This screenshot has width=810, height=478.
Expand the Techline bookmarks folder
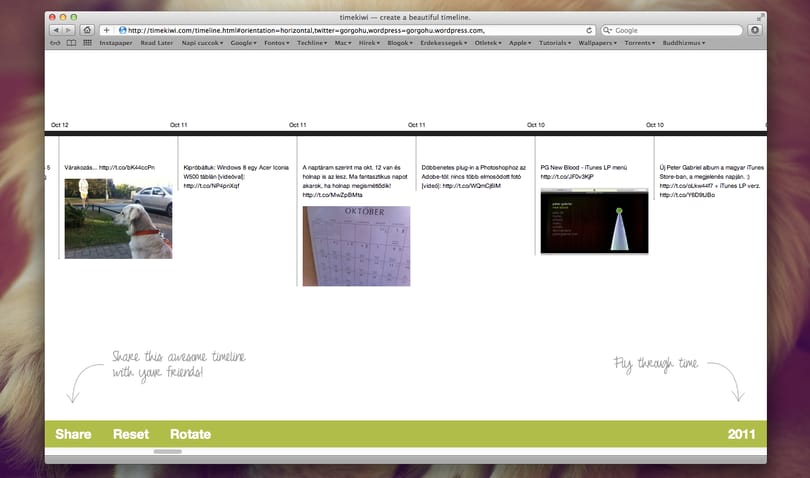pos(311,43)
